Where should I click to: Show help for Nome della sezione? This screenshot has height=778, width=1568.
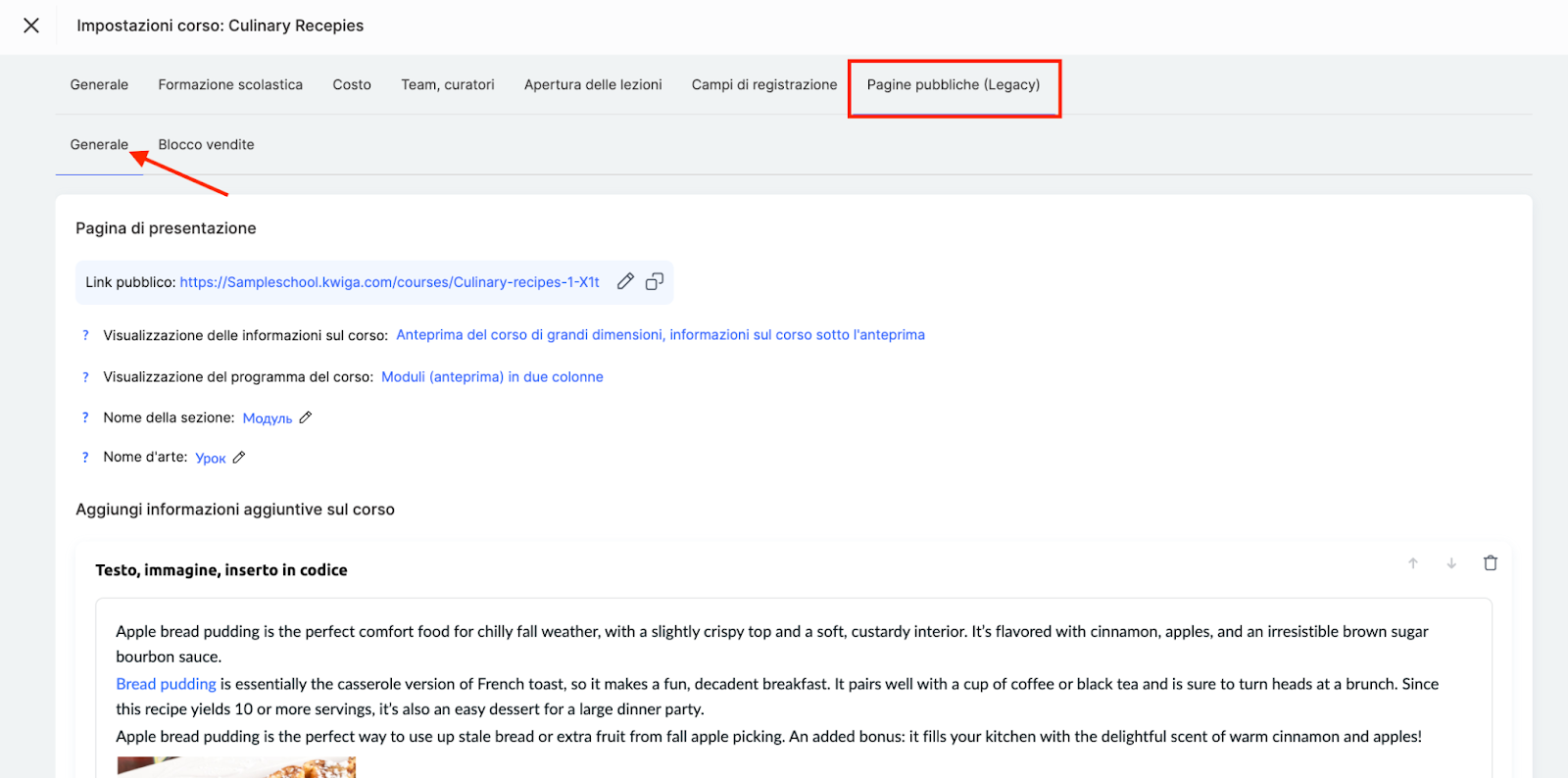click(x=85, y=417)
